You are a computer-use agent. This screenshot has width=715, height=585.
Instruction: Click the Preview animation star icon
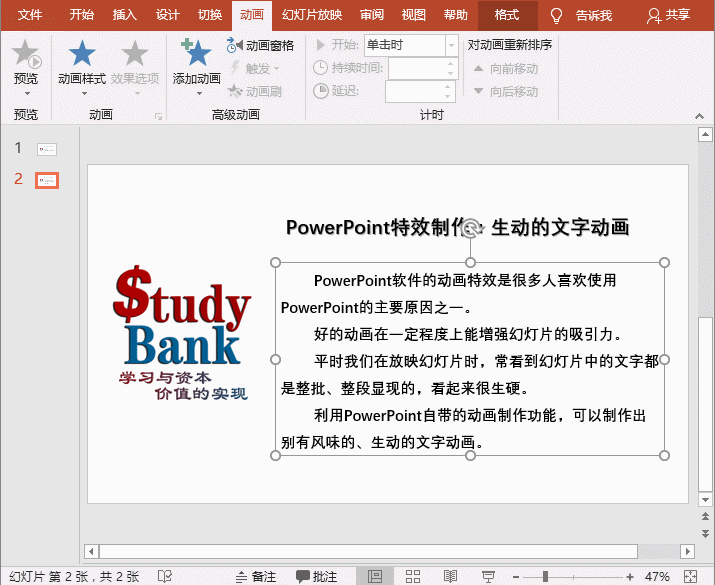(x=26, y=53)
